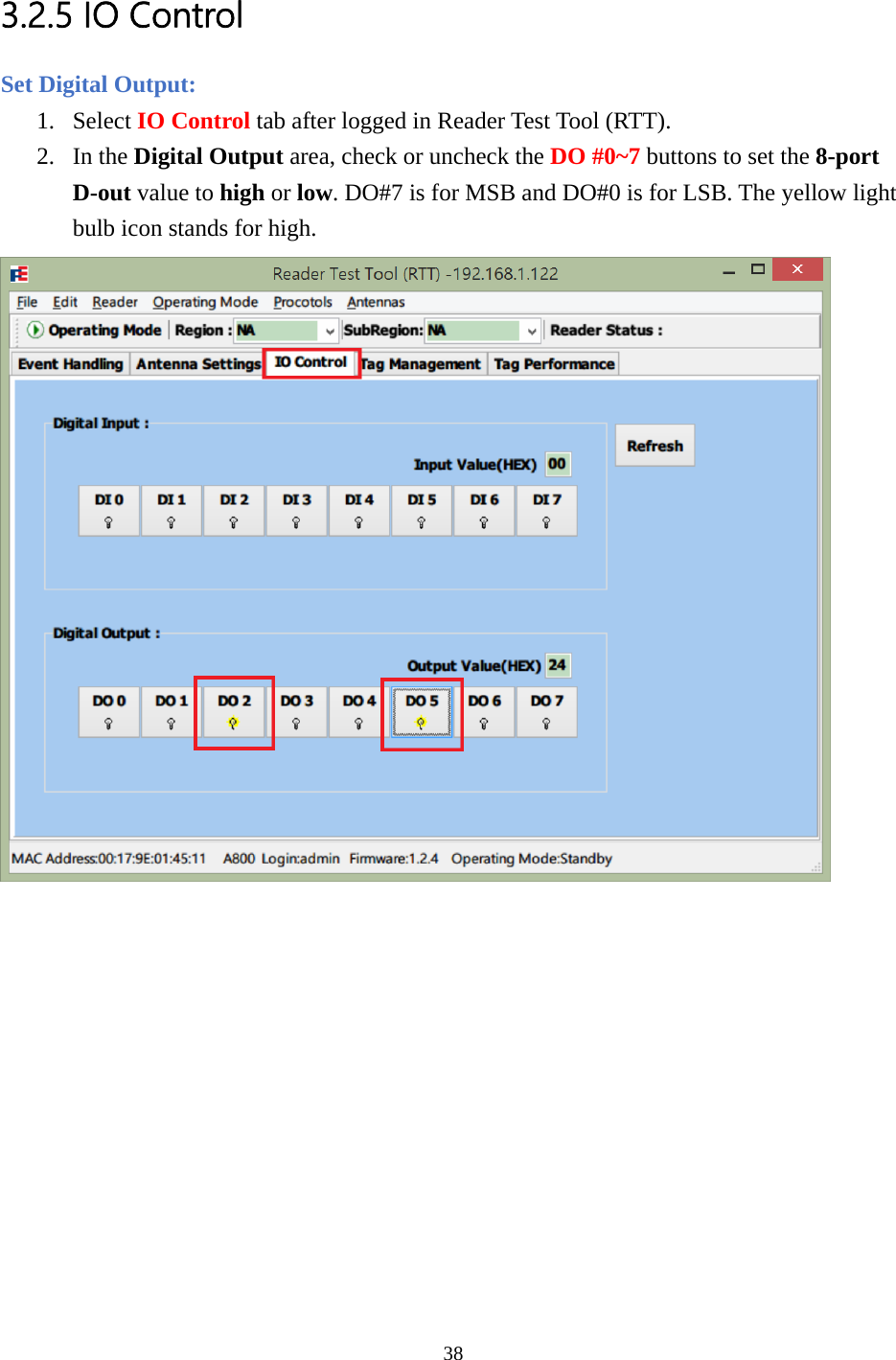The image size is (896, 1360).
Task: Click the DI 3 light bulb icon
Action: point(296,520)
